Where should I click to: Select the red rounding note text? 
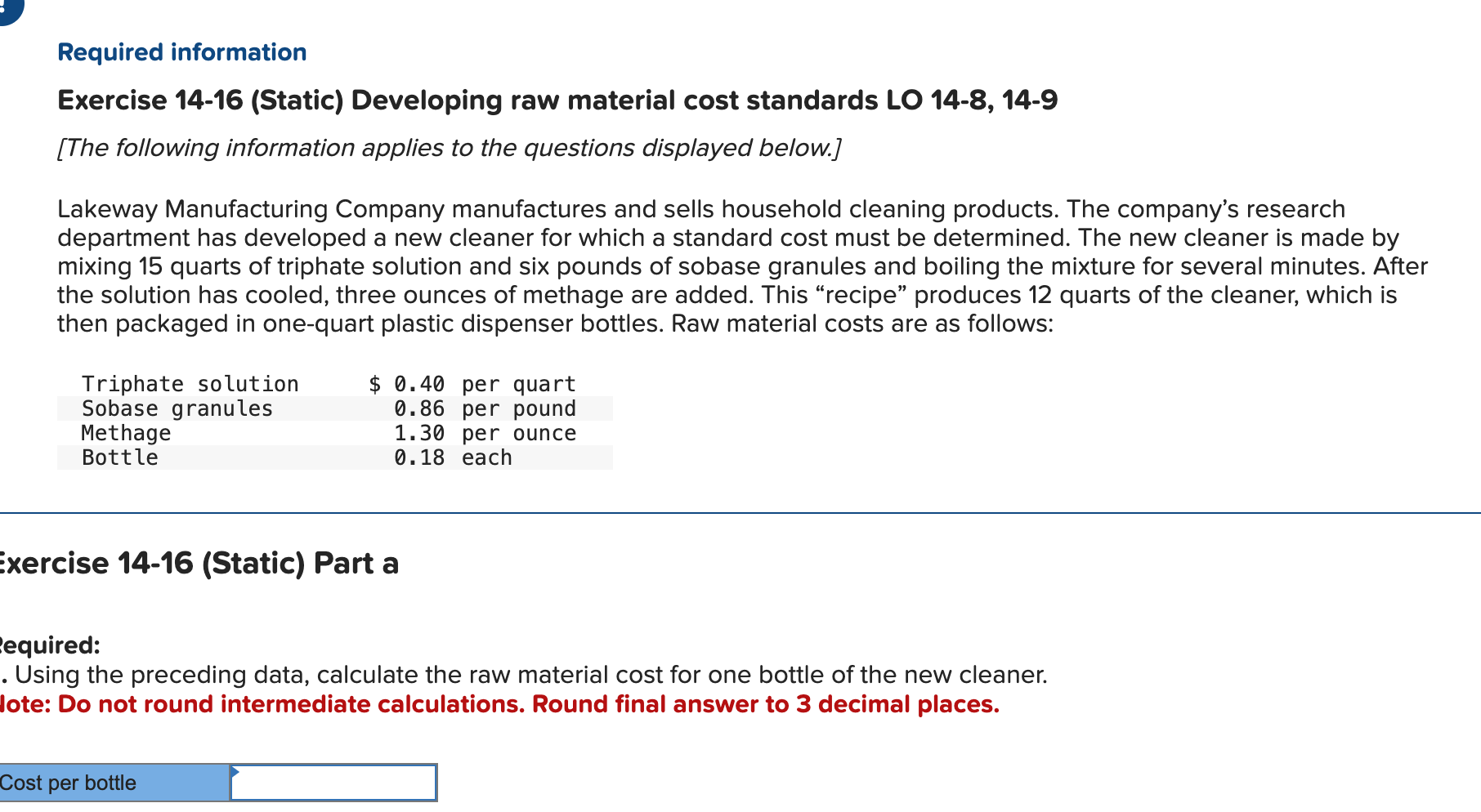click(500, 703)
